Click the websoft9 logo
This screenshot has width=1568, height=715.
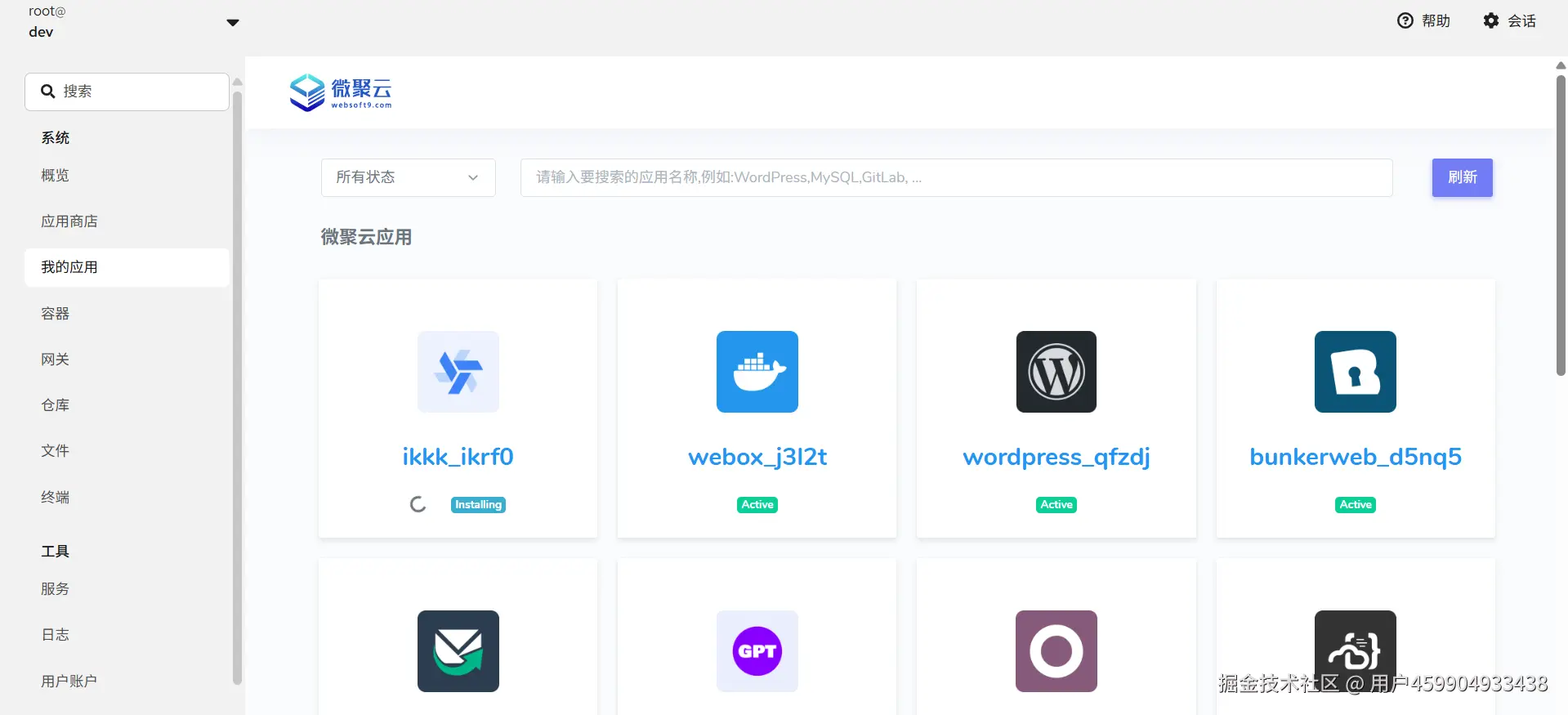click(341, 92)
